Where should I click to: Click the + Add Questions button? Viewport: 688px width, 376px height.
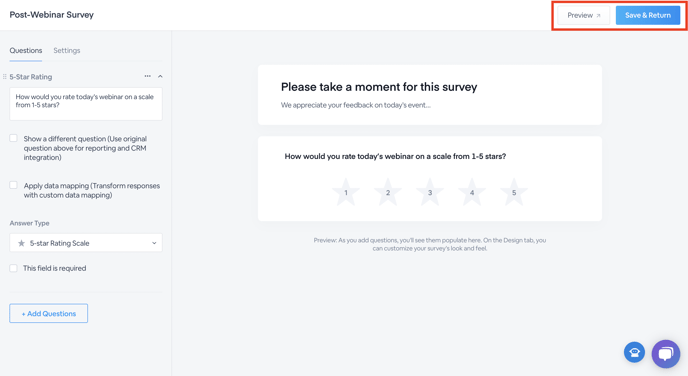click(x=49, y=313)
